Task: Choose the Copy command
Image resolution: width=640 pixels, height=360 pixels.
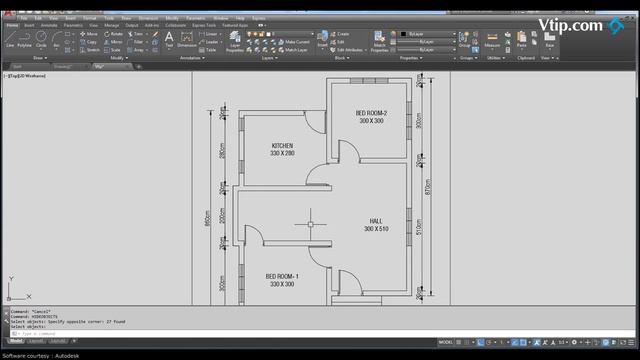Action: 88,42
